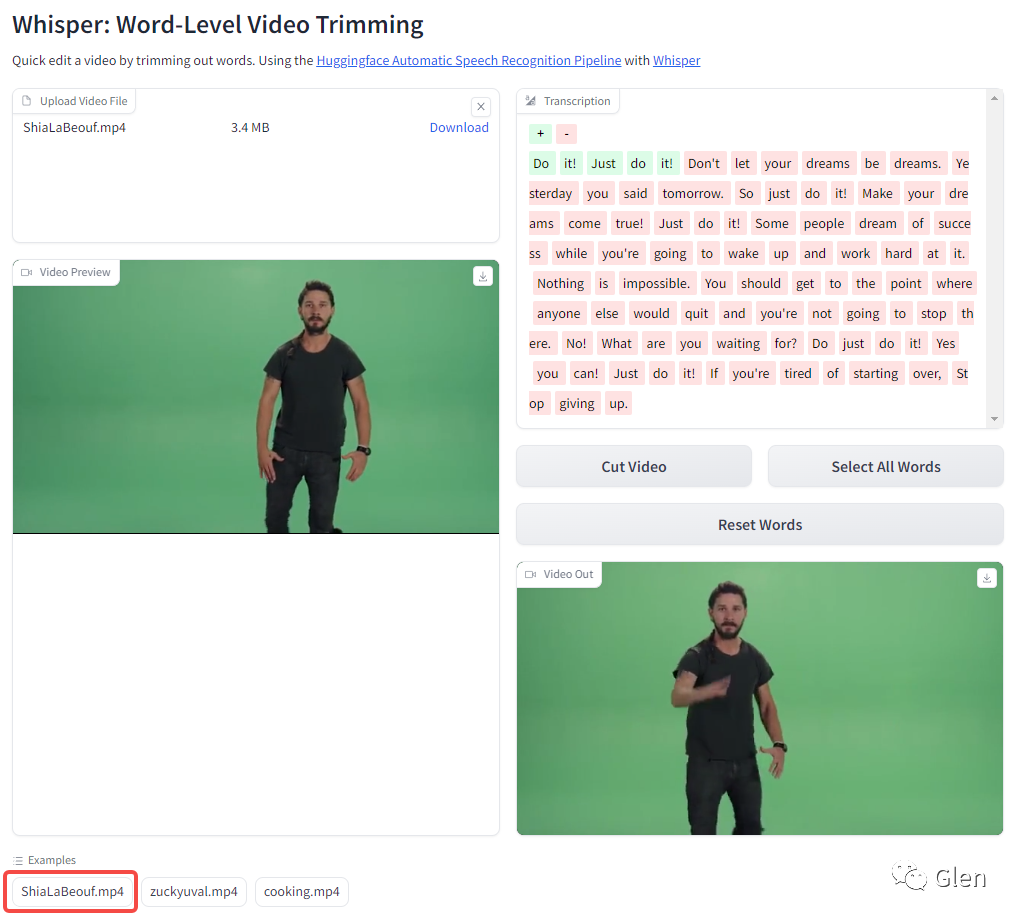
Task: Toggle the word "point" in transcription
Action: 906,283
